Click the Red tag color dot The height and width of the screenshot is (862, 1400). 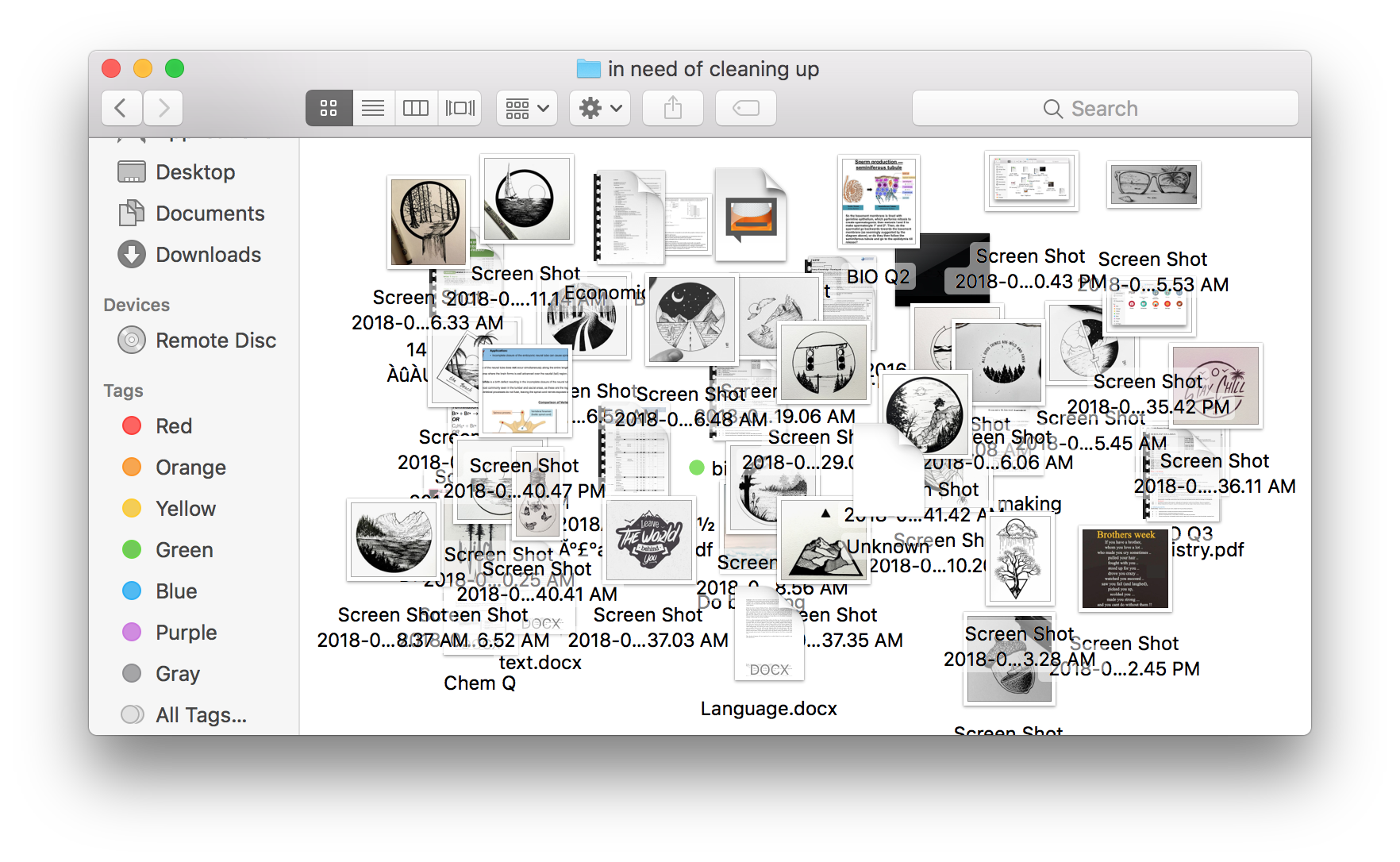132,426
